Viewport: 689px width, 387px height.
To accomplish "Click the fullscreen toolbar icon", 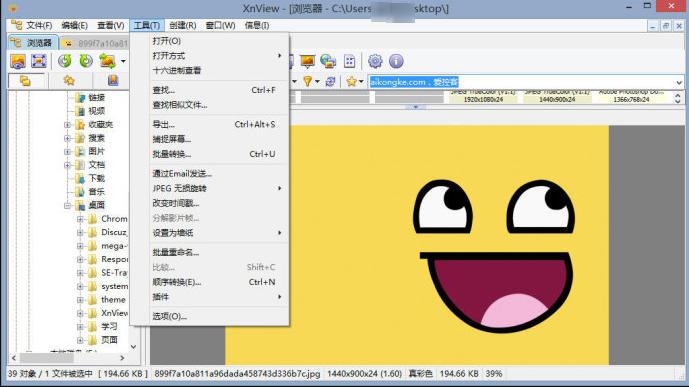I will coord(39,61).
